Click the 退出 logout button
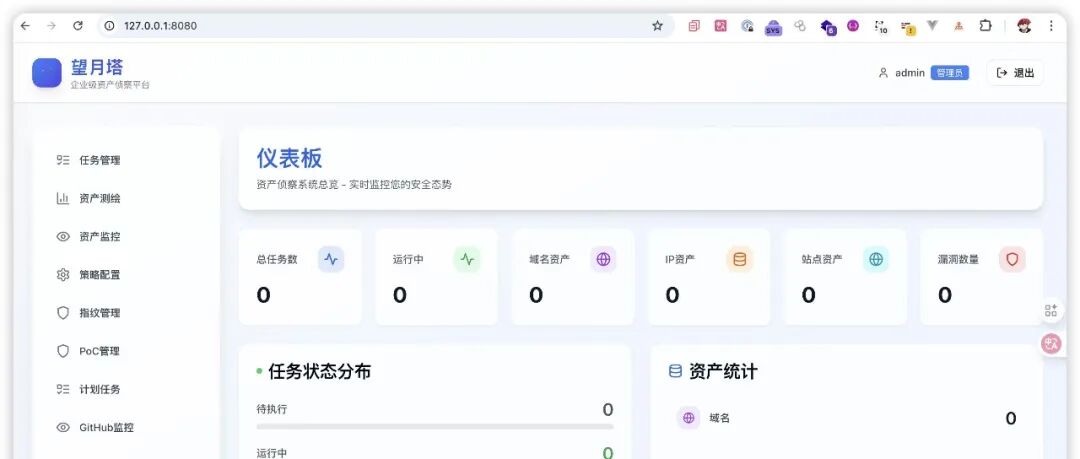The image size is (1080, 459). (1015, 72)
